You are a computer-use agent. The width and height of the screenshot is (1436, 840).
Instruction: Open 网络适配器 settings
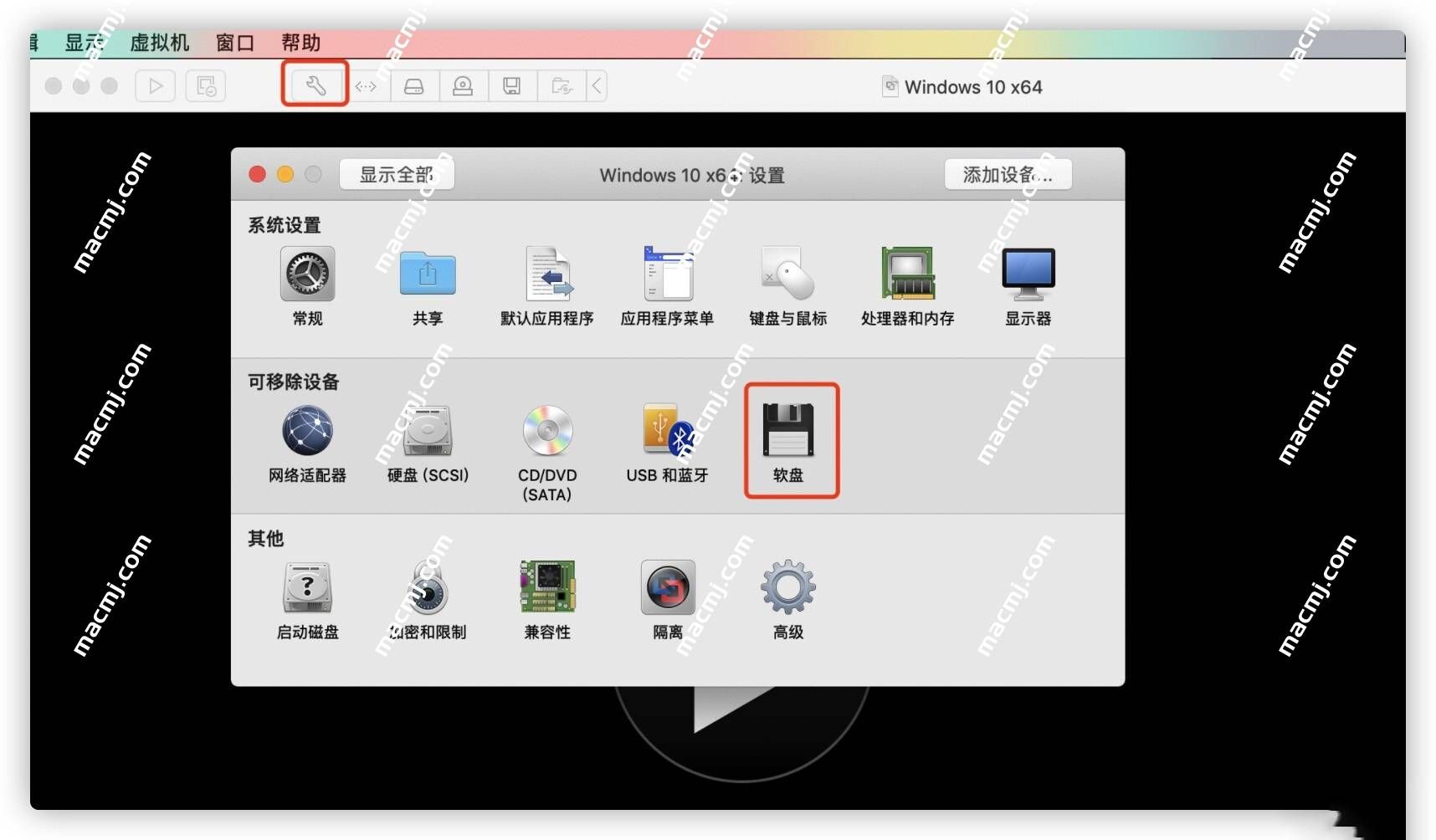[x=307, y=443]
